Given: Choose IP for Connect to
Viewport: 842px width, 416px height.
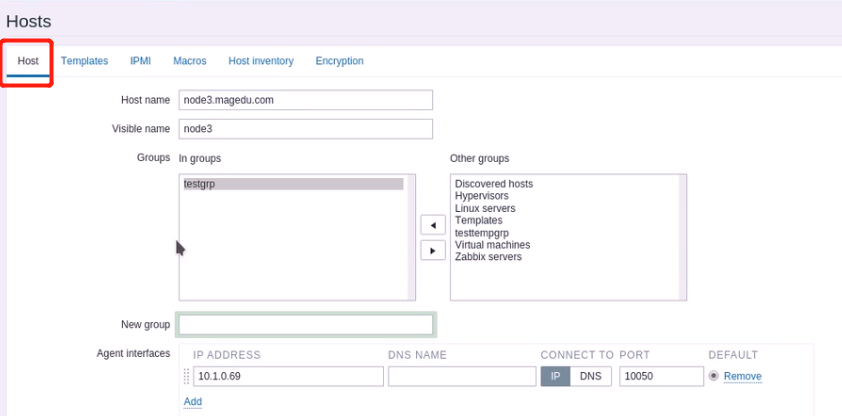Looking at the screenshot, I should pyautogui.click(x=555, y=376).
